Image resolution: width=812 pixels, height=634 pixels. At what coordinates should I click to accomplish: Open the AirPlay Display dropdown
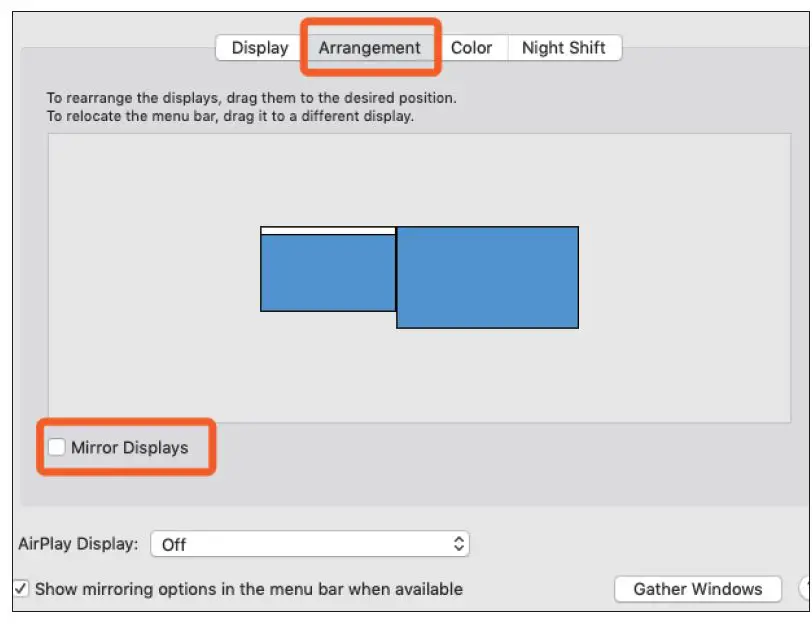coord(310,544)
